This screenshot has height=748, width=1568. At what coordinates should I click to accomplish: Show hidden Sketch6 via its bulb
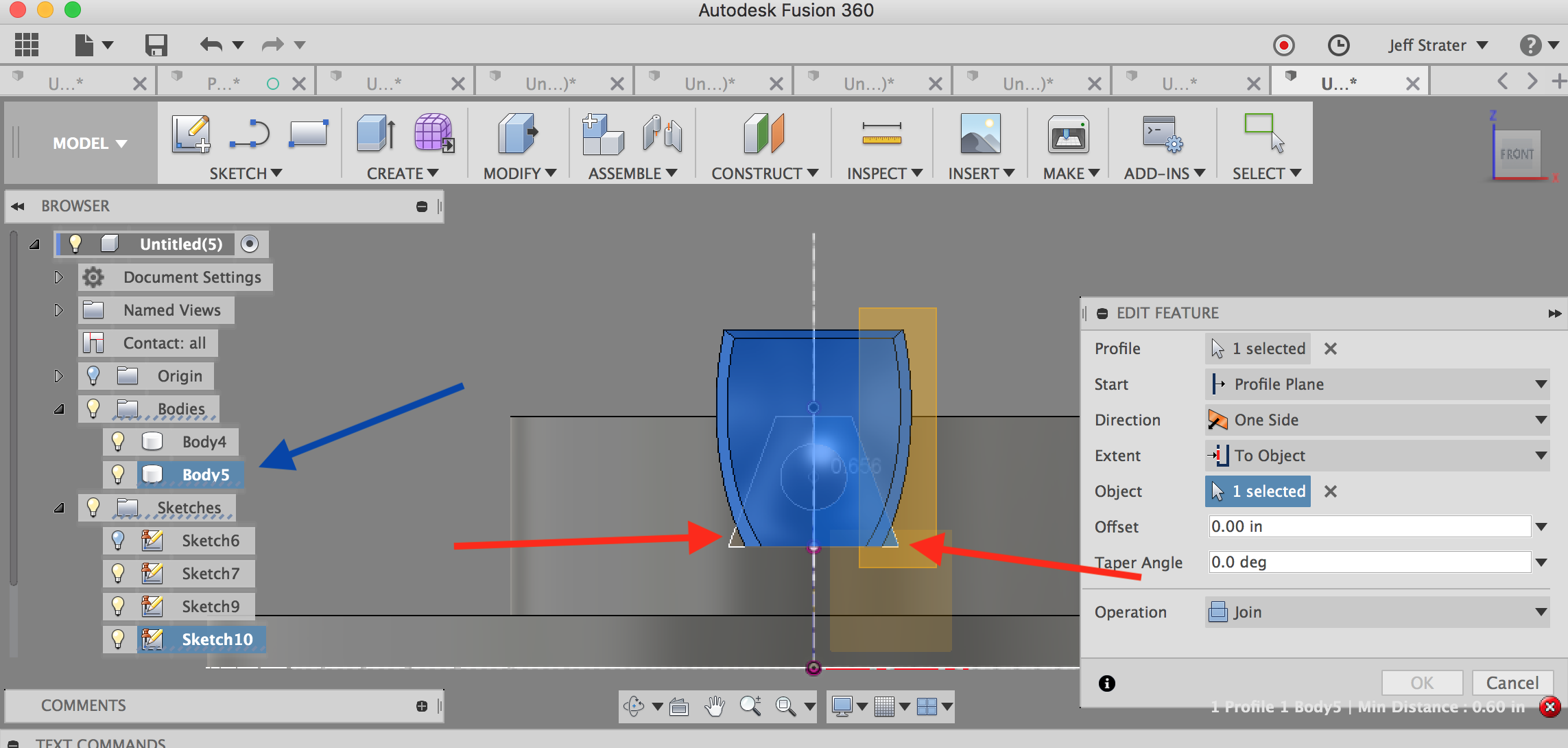pyautogui.click(x=118, y=540)
